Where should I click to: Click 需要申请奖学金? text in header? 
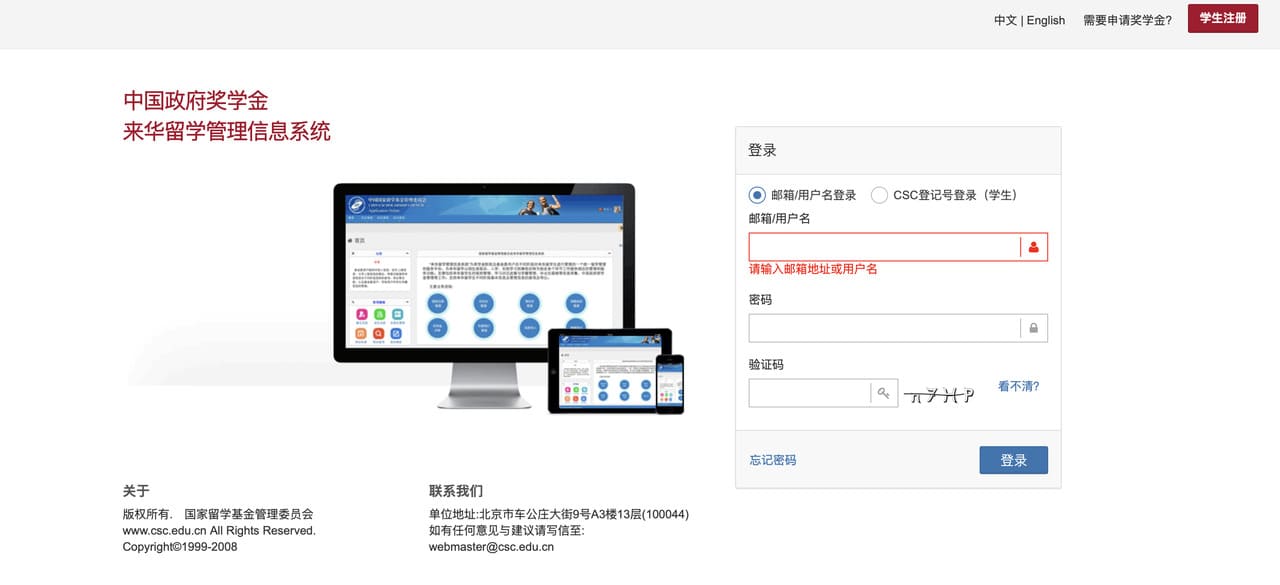click(x=1127, y=20)
